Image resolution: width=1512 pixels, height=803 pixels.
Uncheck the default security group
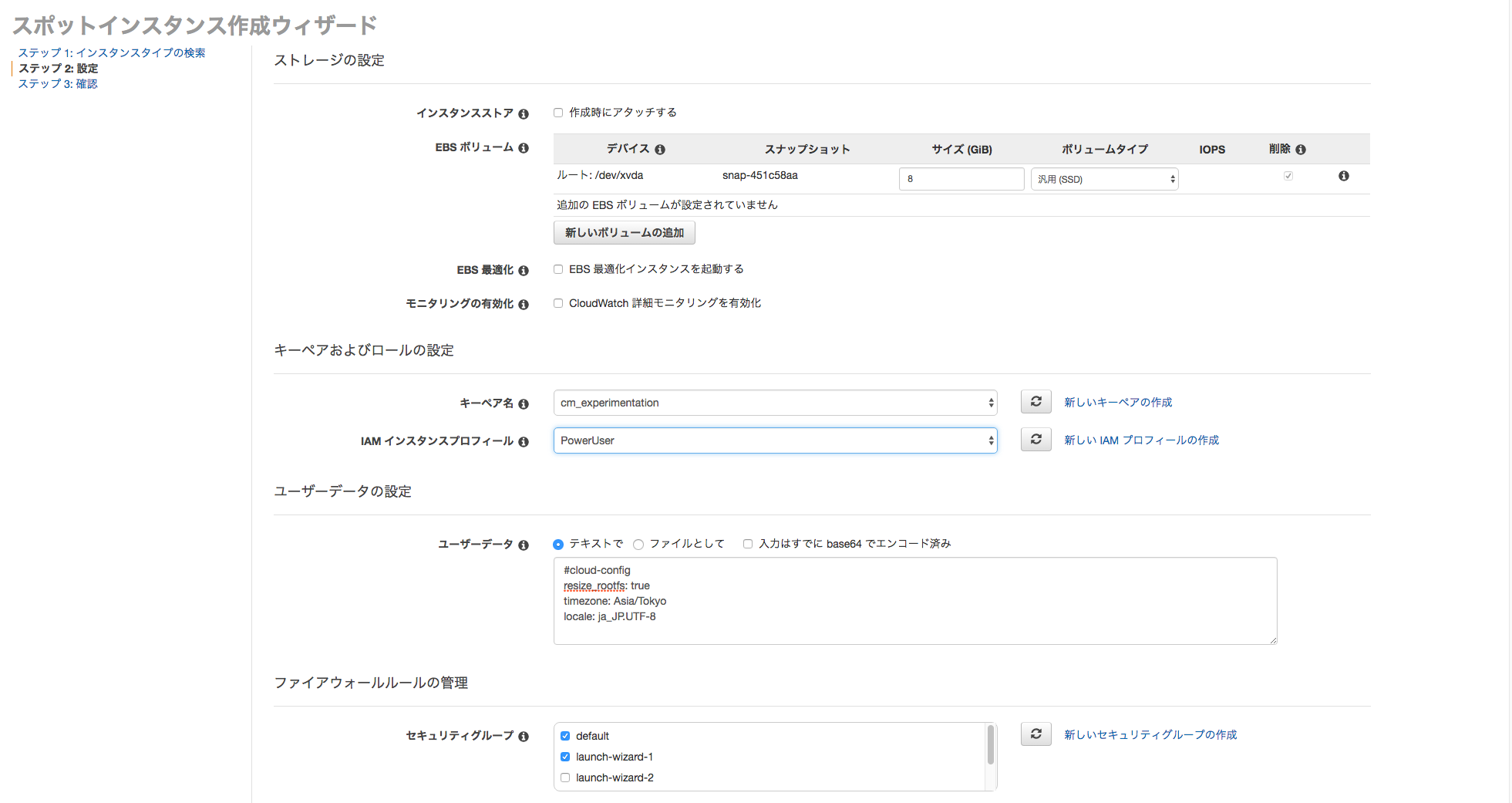(x=565, y=736)
